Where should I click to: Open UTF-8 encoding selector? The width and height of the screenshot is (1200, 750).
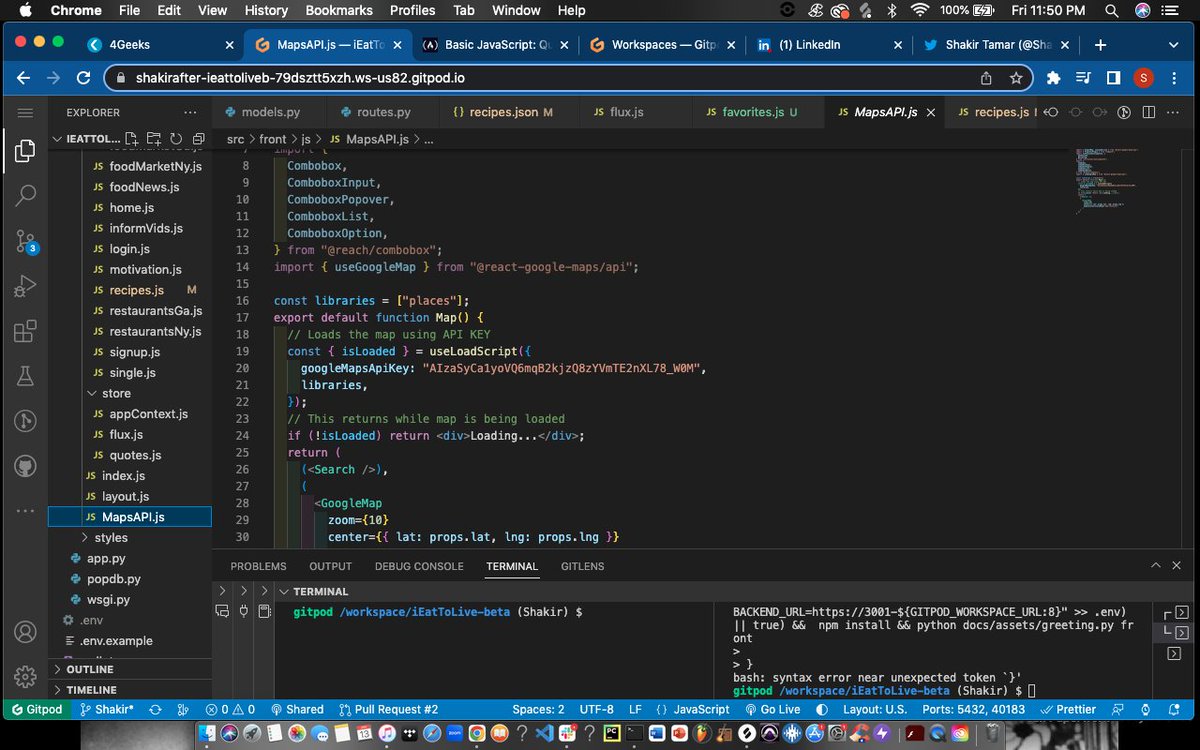click(596, 709)
